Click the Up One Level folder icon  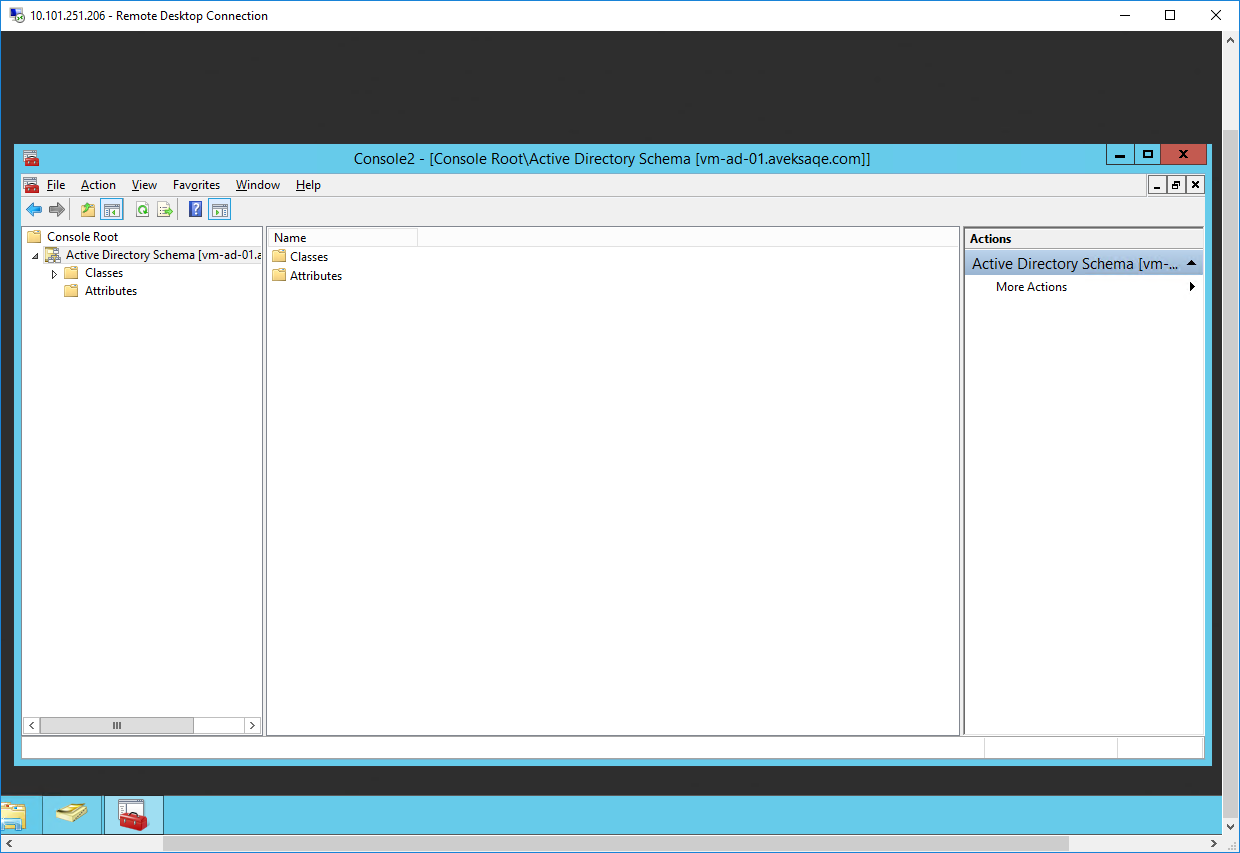pos(88,209)
